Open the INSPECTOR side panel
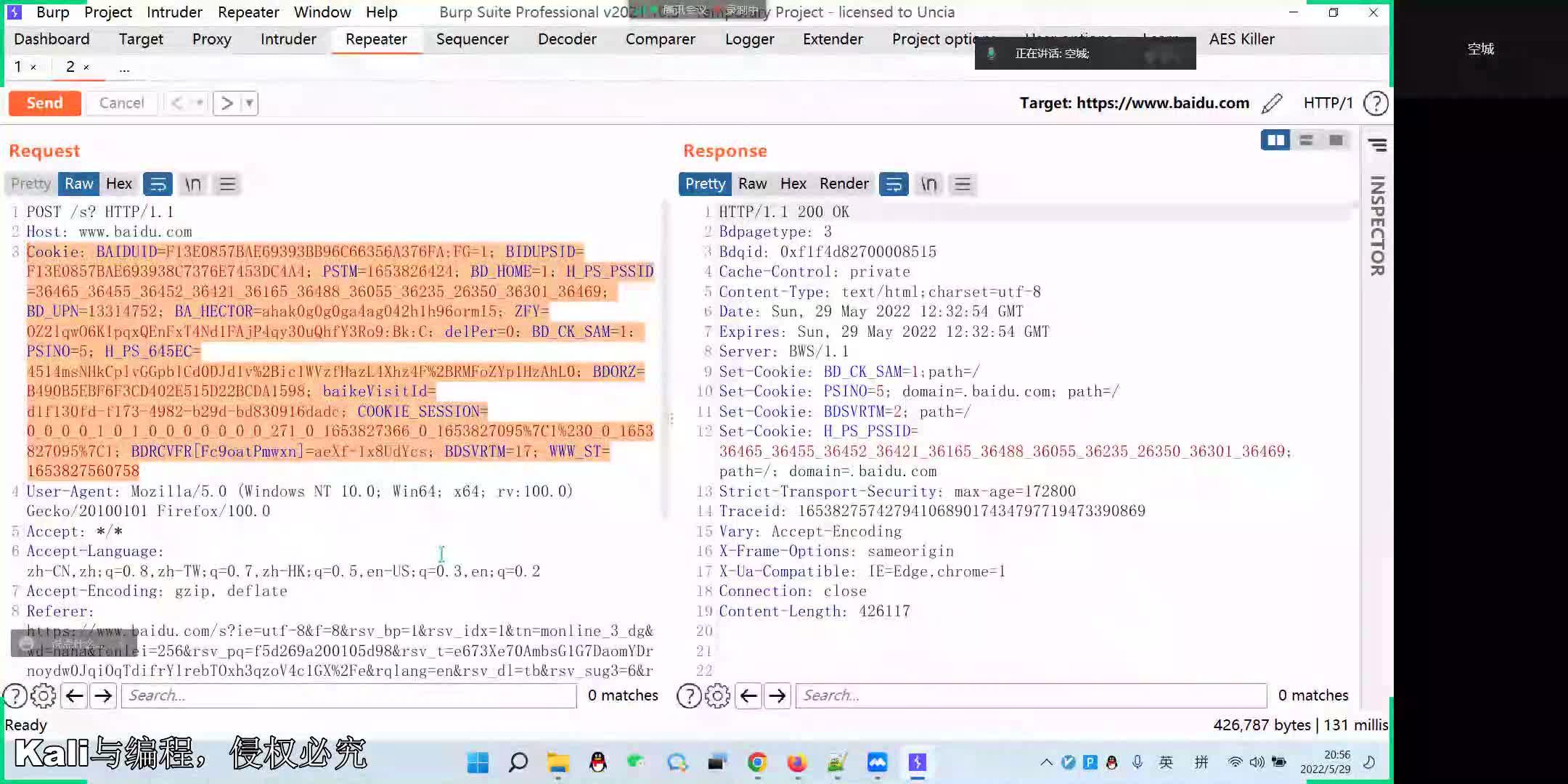 pos(1377,226)
